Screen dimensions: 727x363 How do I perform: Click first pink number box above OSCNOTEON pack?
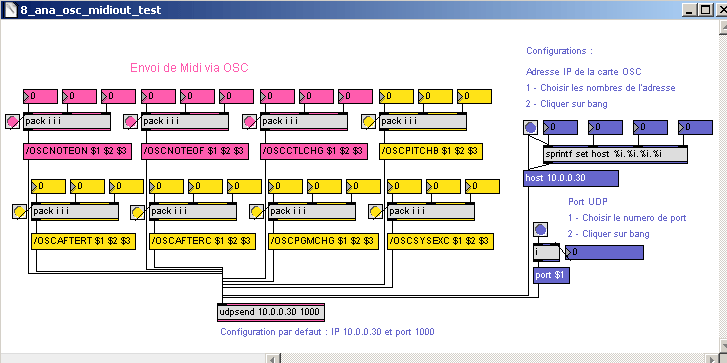[x=40, y=96]
